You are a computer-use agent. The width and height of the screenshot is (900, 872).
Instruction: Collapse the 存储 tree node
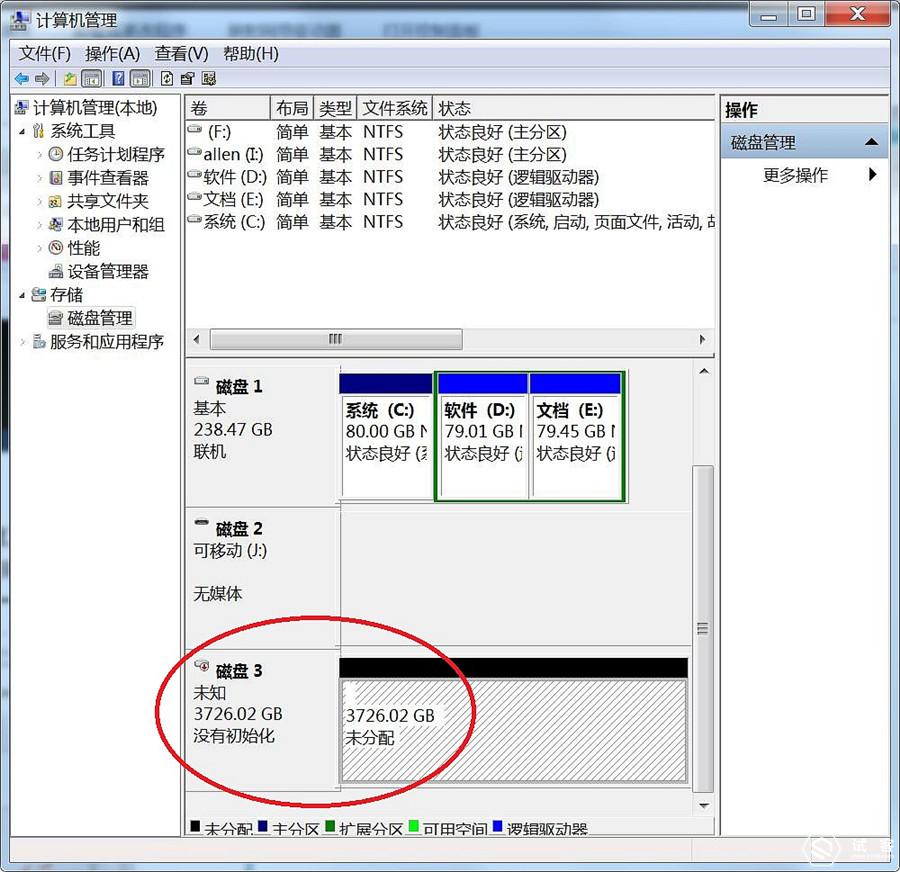22,296
